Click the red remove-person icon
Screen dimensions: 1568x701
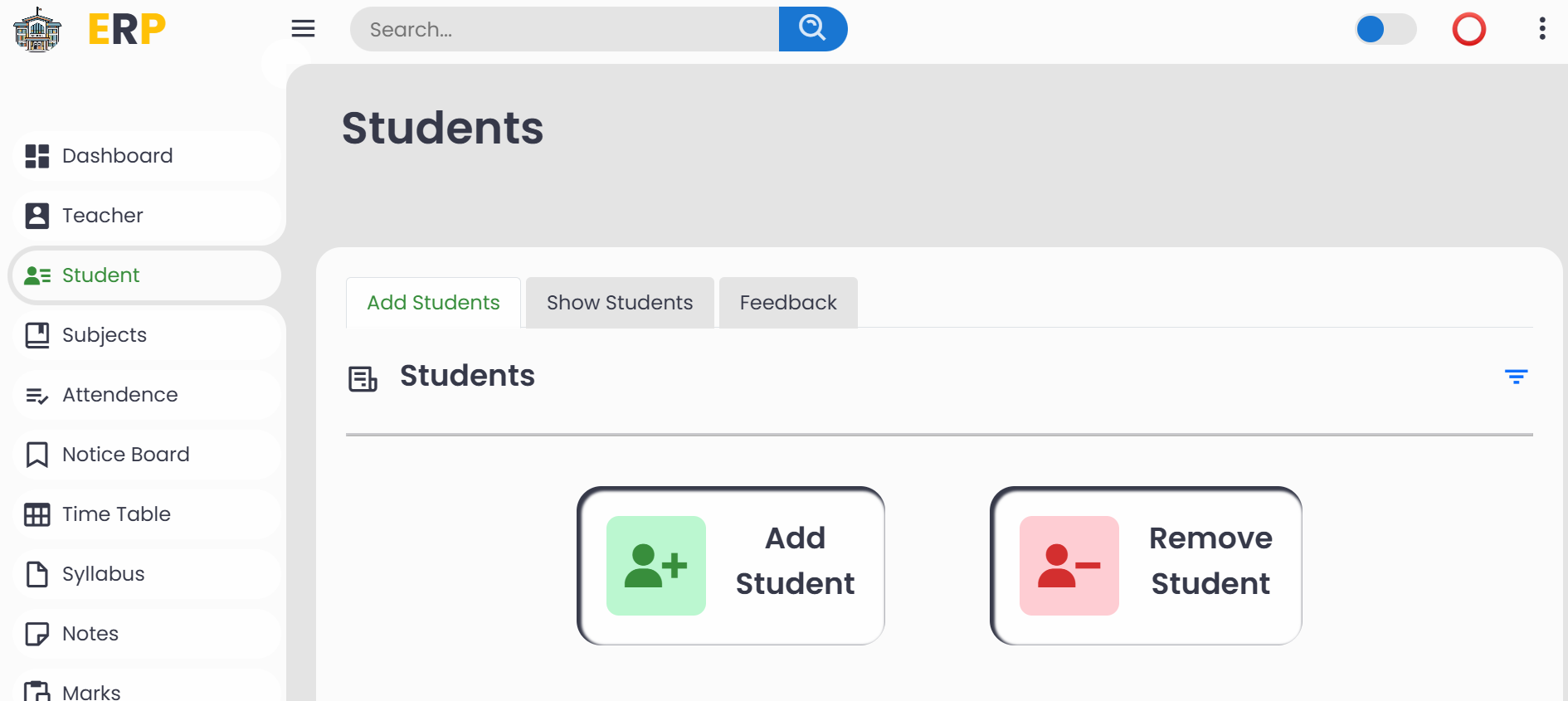(x=1069, y=566)
